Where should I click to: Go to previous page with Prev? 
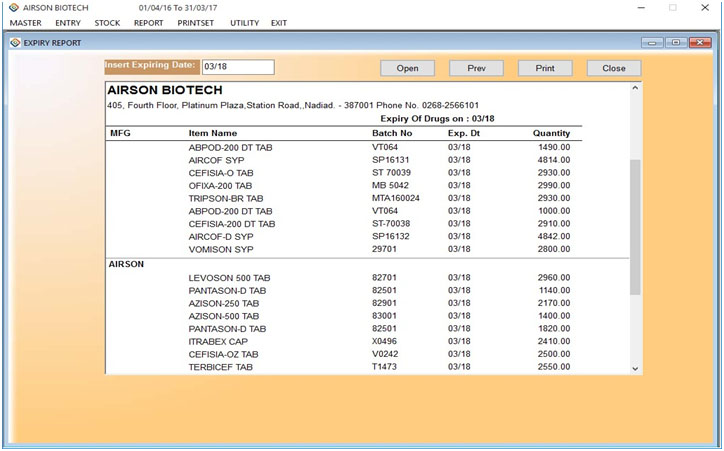476,68
